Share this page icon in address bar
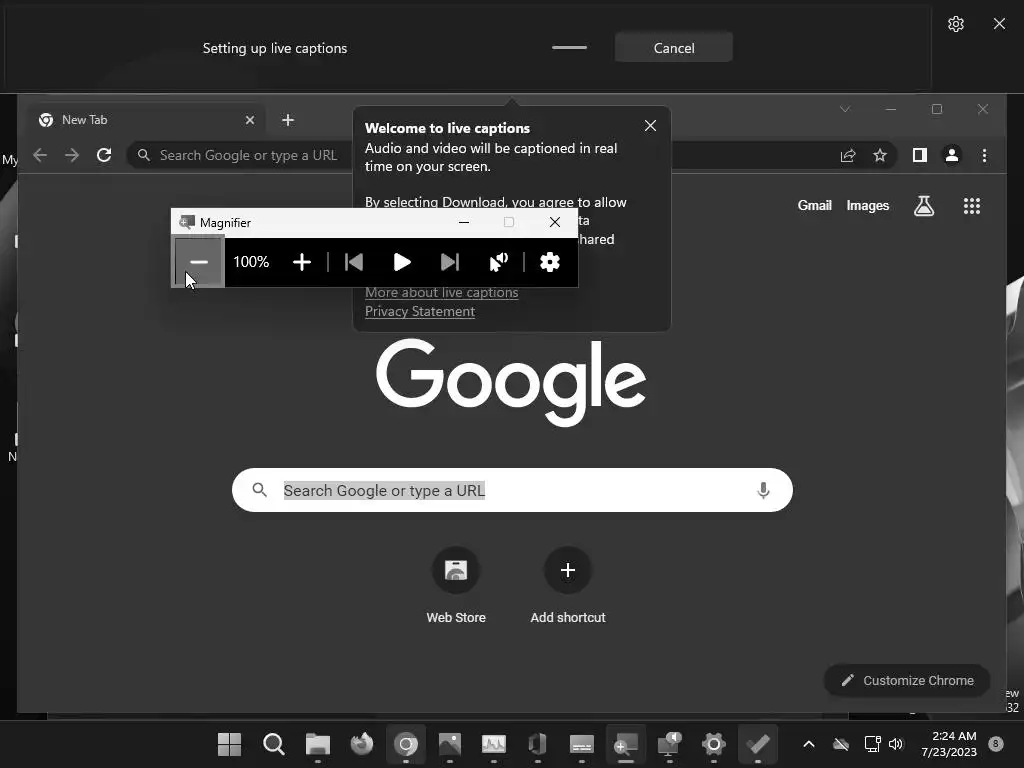This screenshot has height=768, width=1024. [848, 155]
